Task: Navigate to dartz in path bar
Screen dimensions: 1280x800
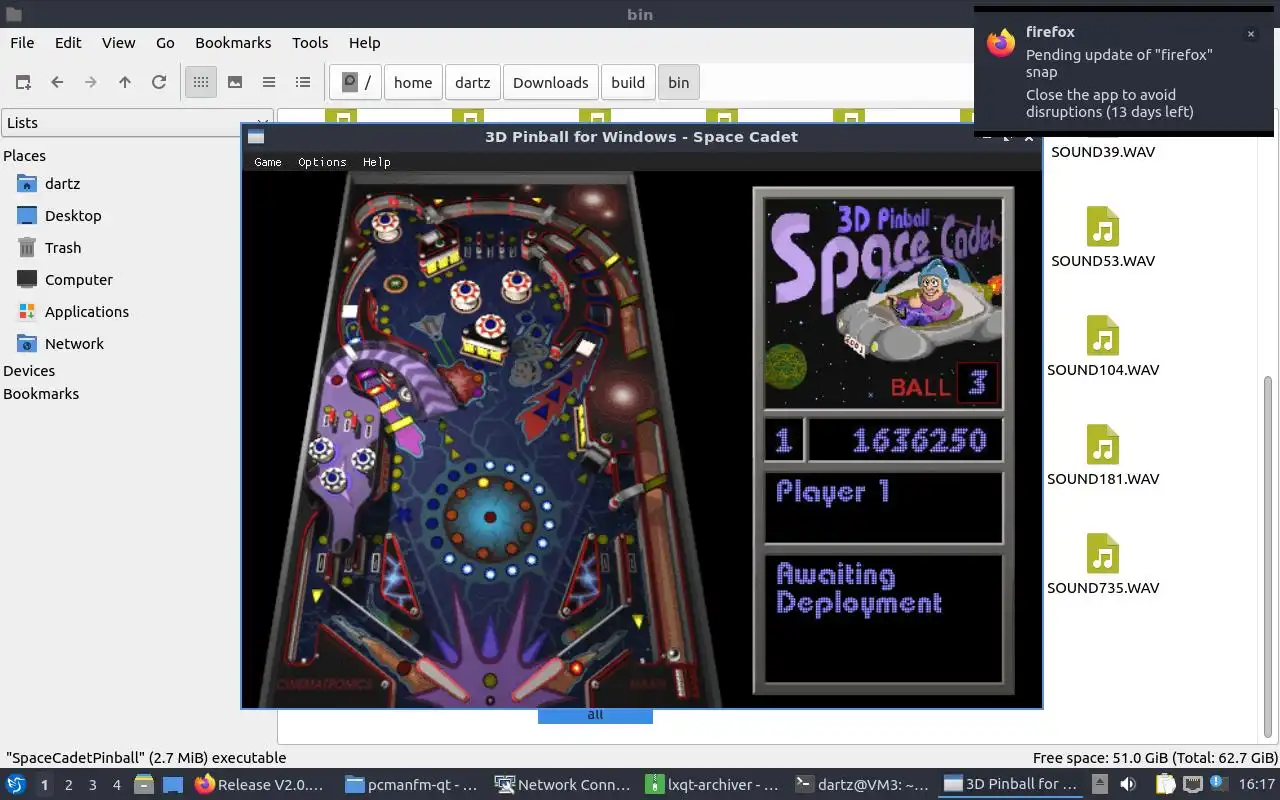Action: [x=473, y=82]
